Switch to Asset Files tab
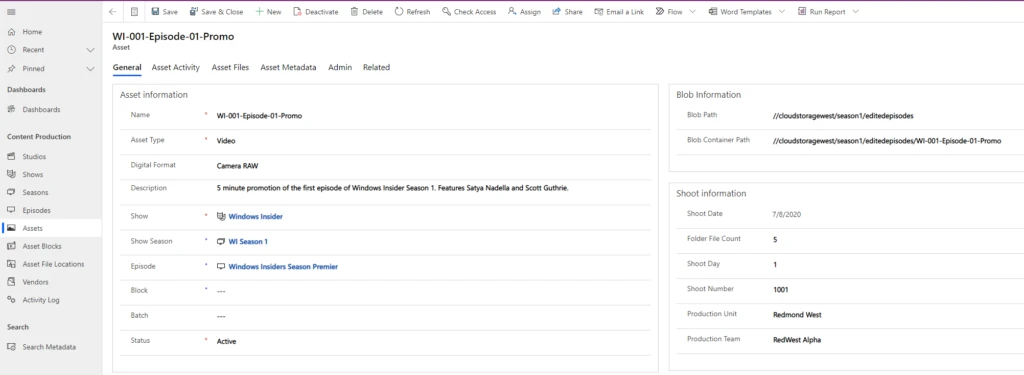This screenshot has width=1024, height=375. 230,67
